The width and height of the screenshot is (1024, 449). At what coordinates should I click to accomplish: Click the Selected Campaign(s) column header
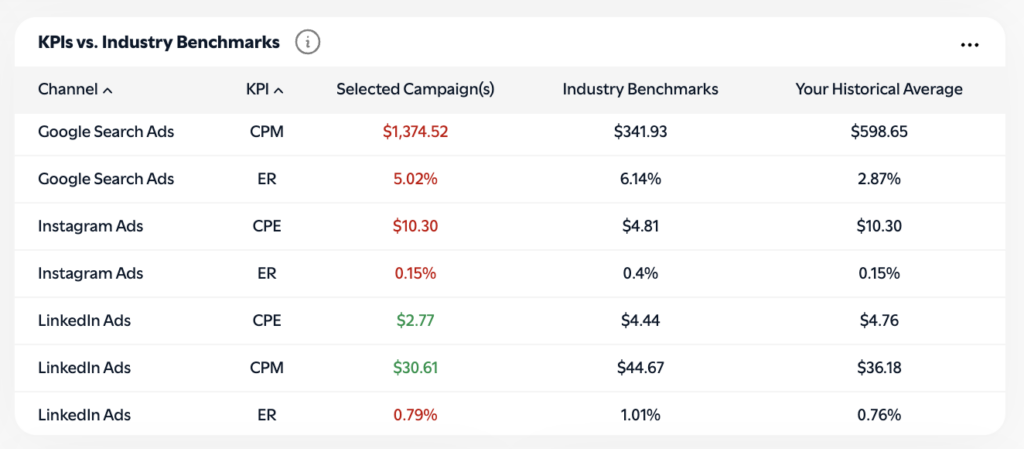click(x=415, y=89)
